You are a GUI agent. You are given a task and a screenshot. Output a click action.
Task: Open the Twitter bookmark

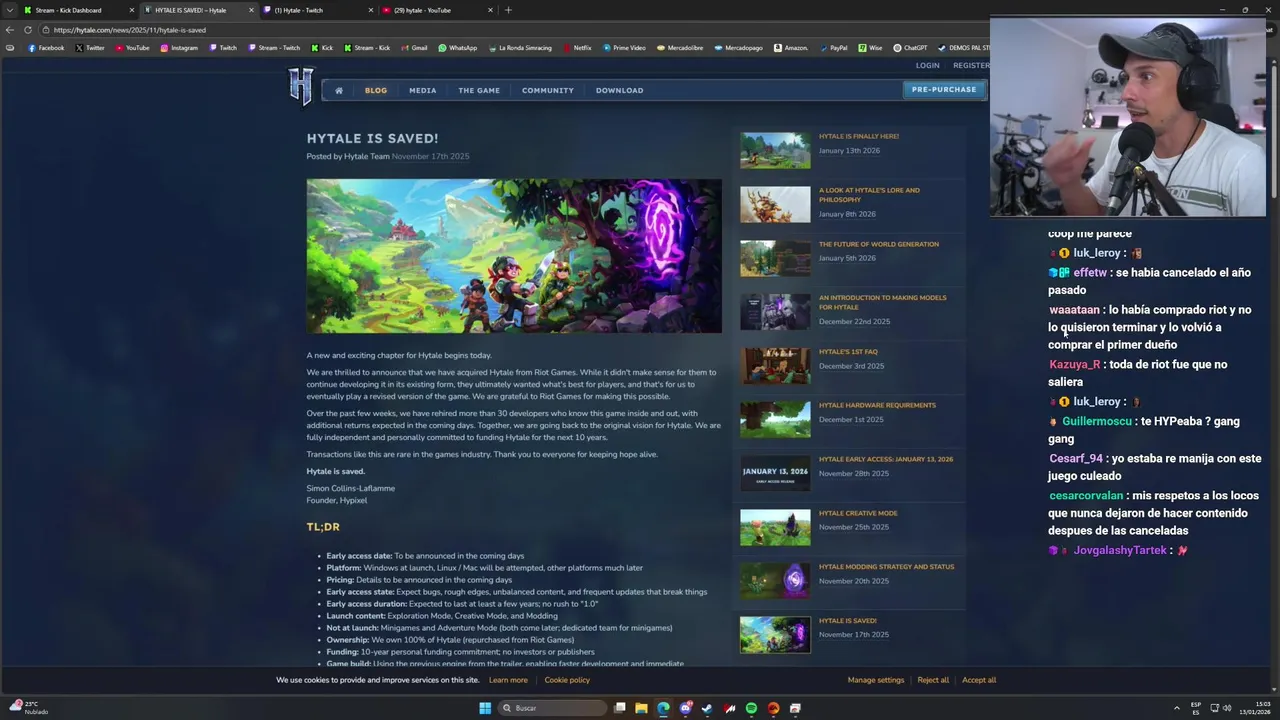(90, 48)
